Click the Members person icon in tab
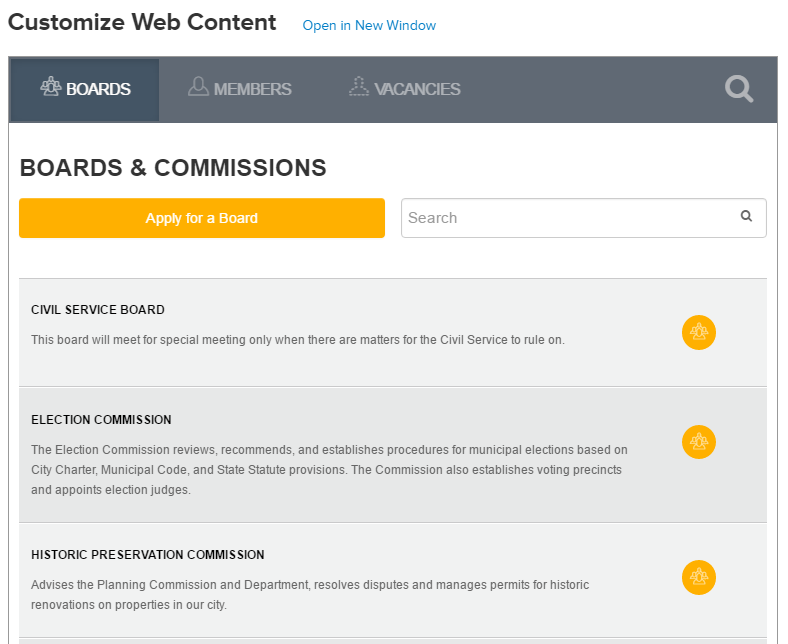This screenshot has height=644, width=788. click(198, 86)
